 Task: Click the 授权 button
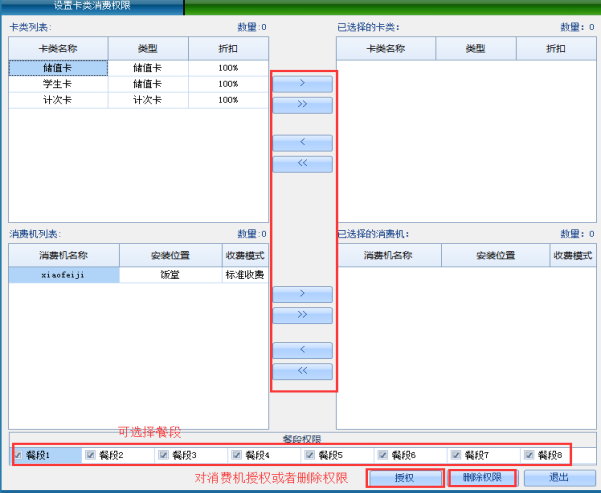tap(405, 478)
